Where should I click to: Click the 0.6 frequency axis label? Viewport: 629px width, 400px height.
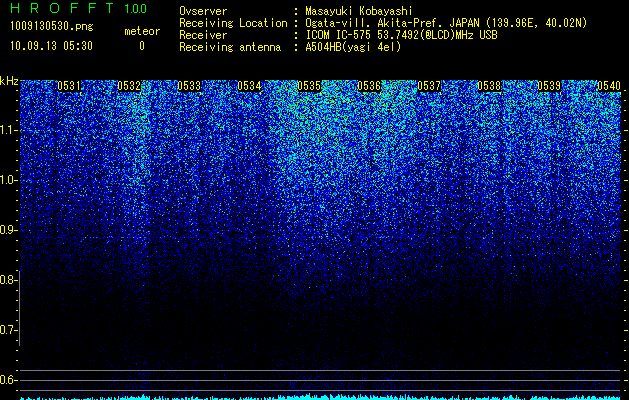tap(8, 380)
